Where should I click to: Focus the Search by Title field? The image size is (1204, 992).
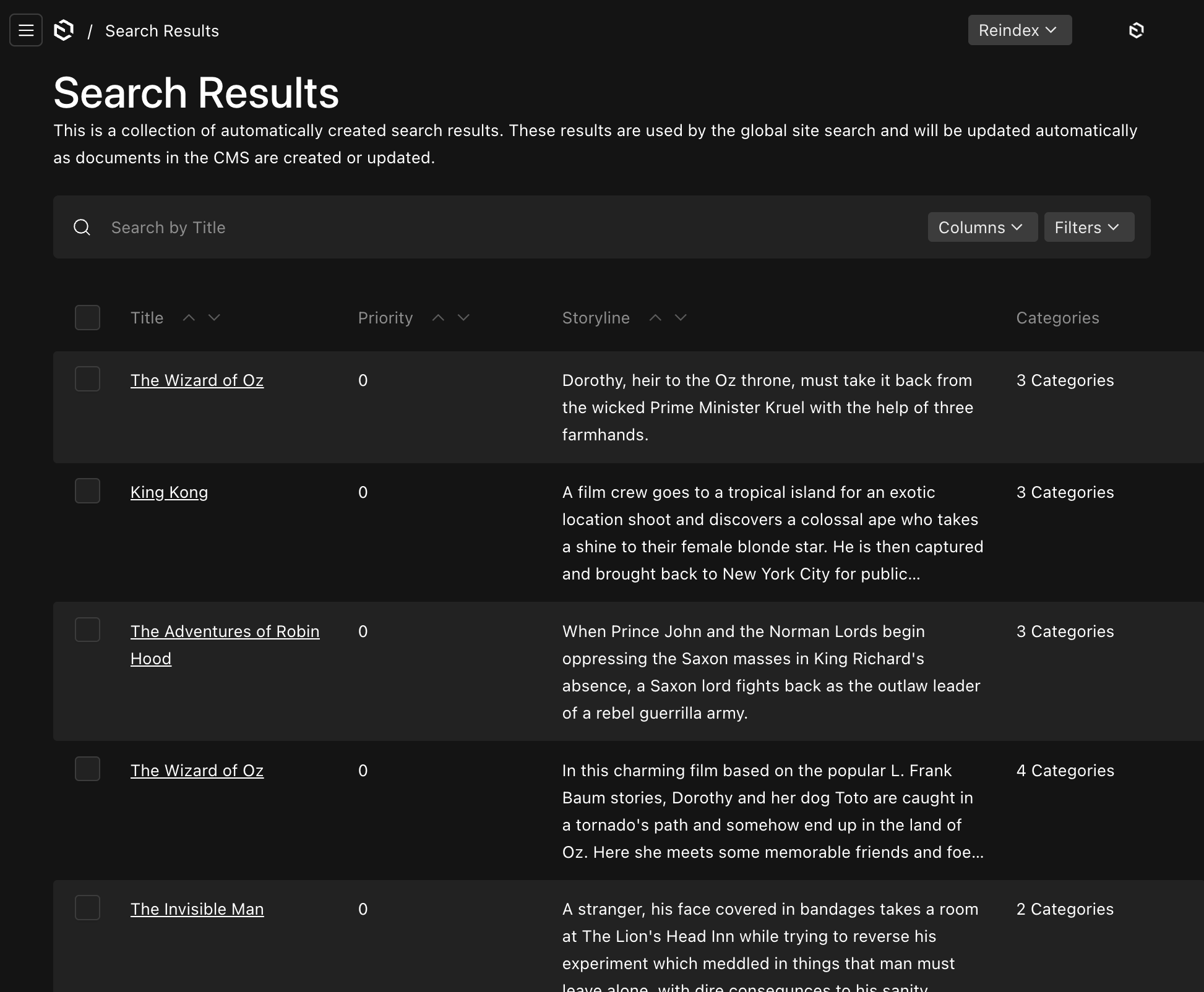coord(495,228)
